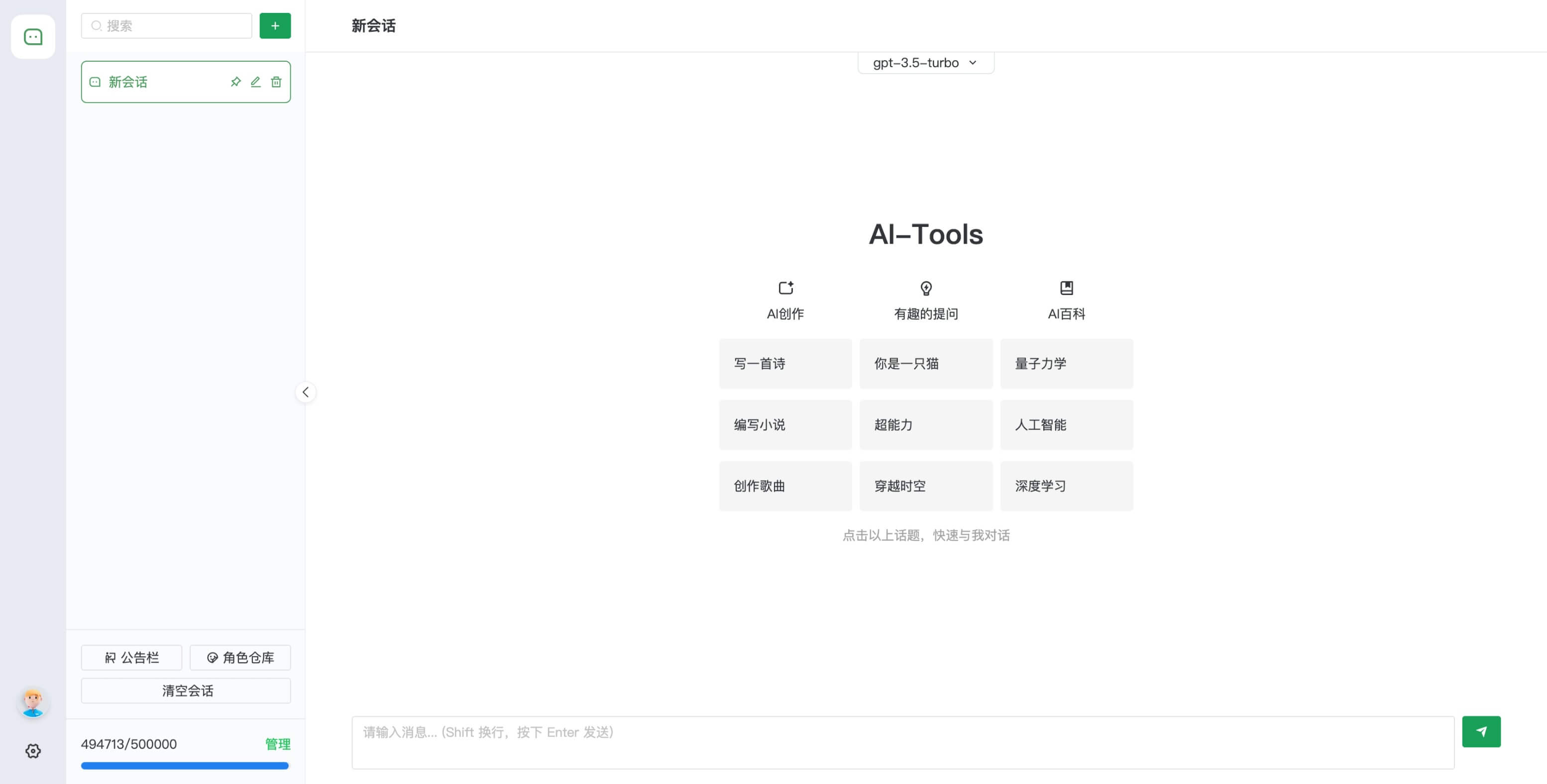Click the 管理 manage link
Viewport: 1547px width, 784px height.
(x=277, y=744)
